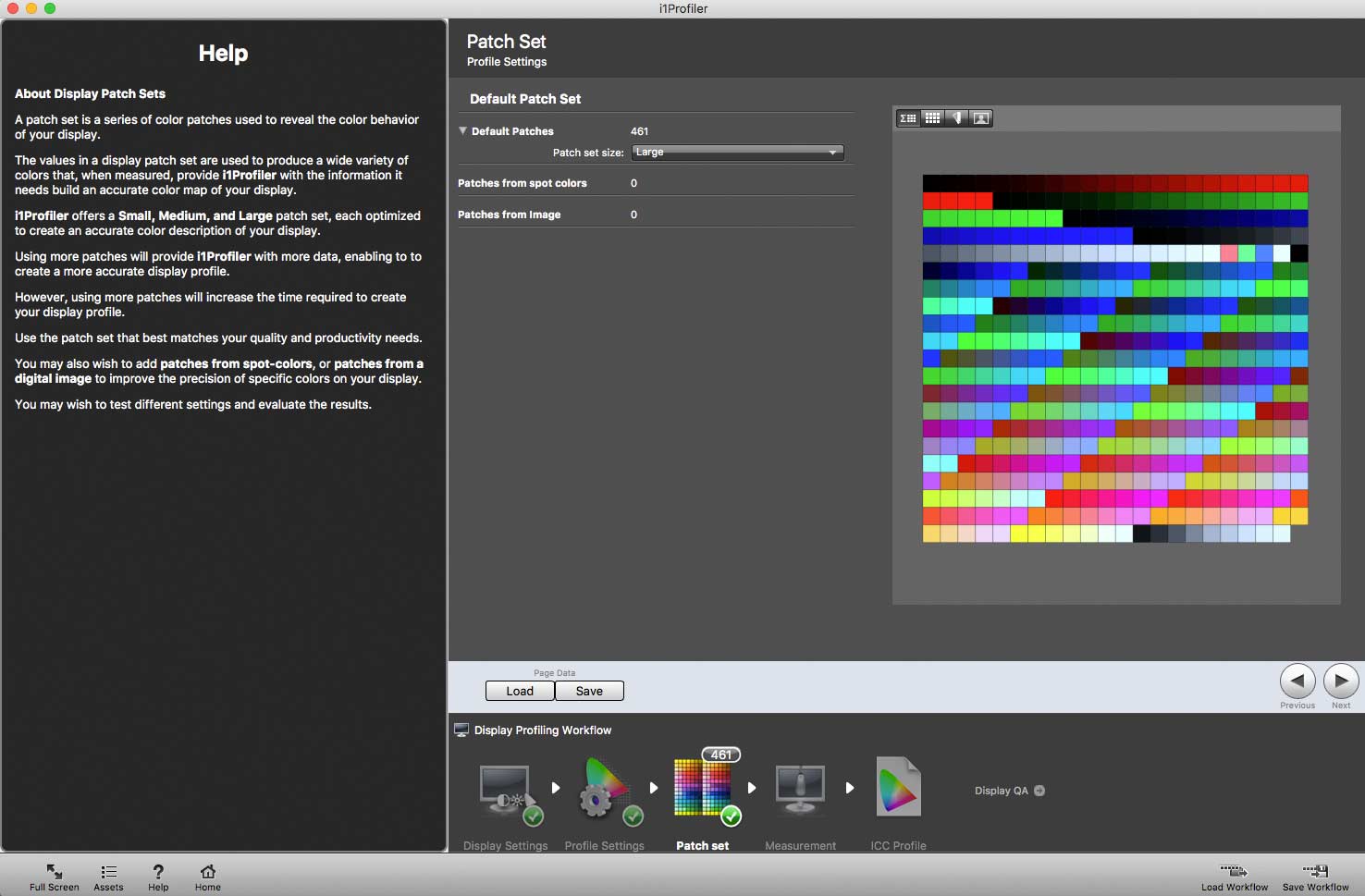Click the Load page data button
This screenshot has width=1365, height=896.
(520, 691)
